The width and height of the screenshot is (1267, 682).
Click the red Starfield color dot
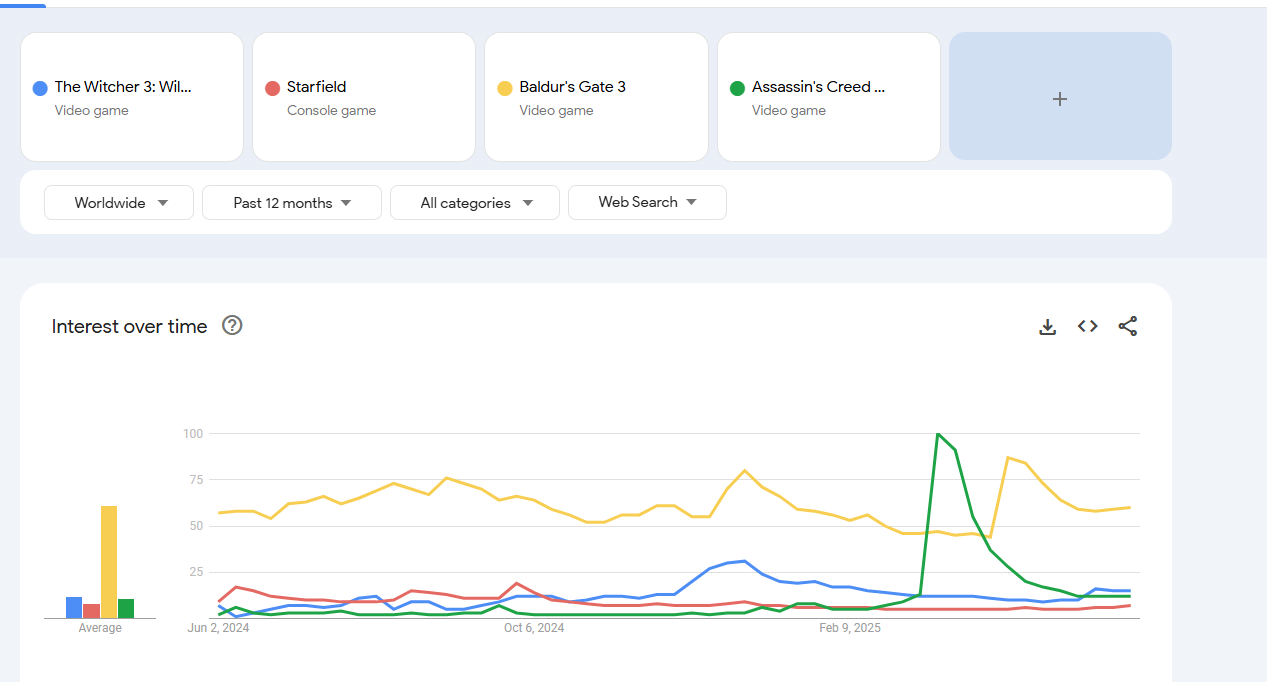click(272, 88)
